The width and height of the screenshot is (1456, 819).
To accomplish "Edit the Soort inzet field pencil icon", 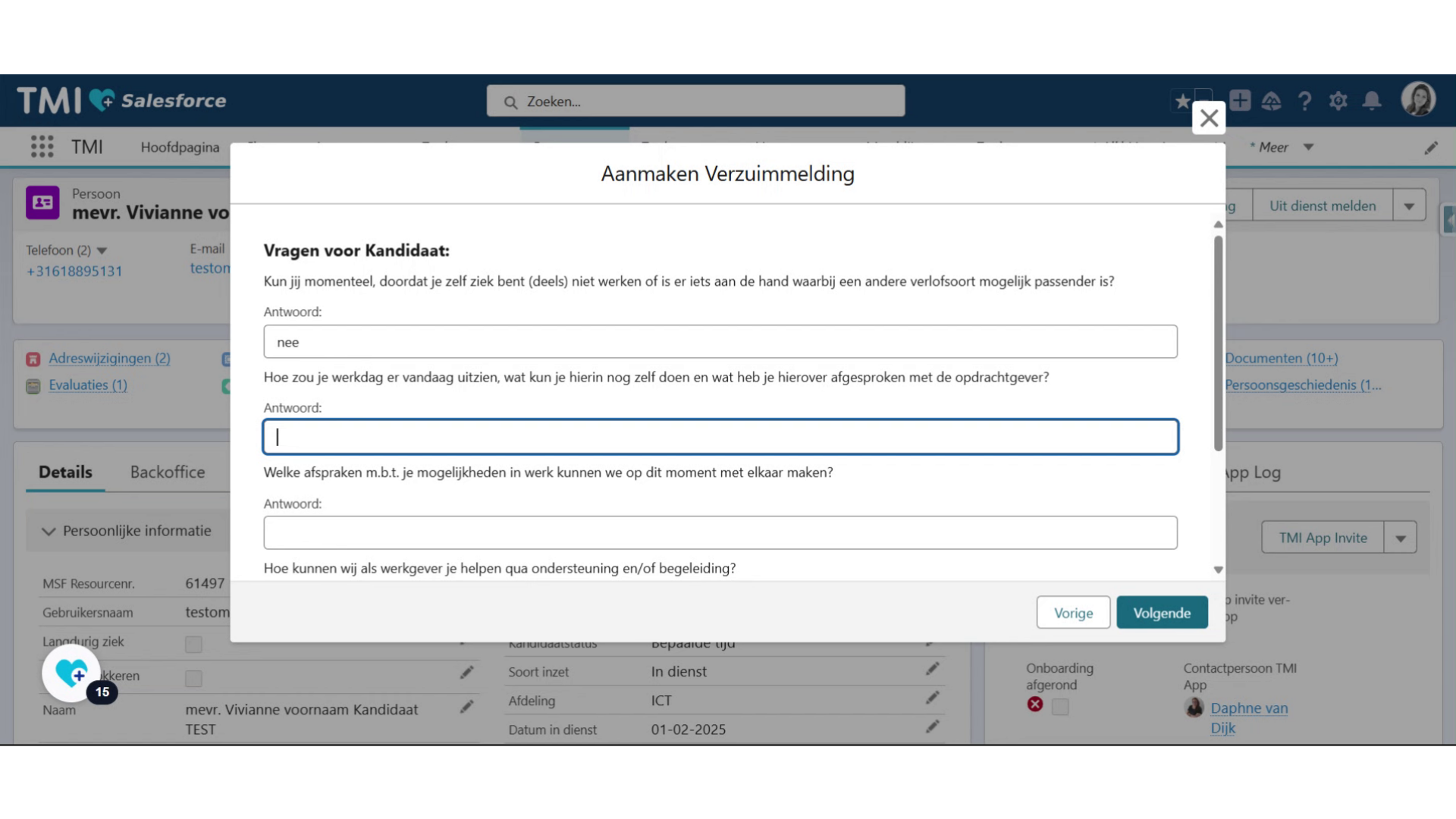I will click(932, 669).
